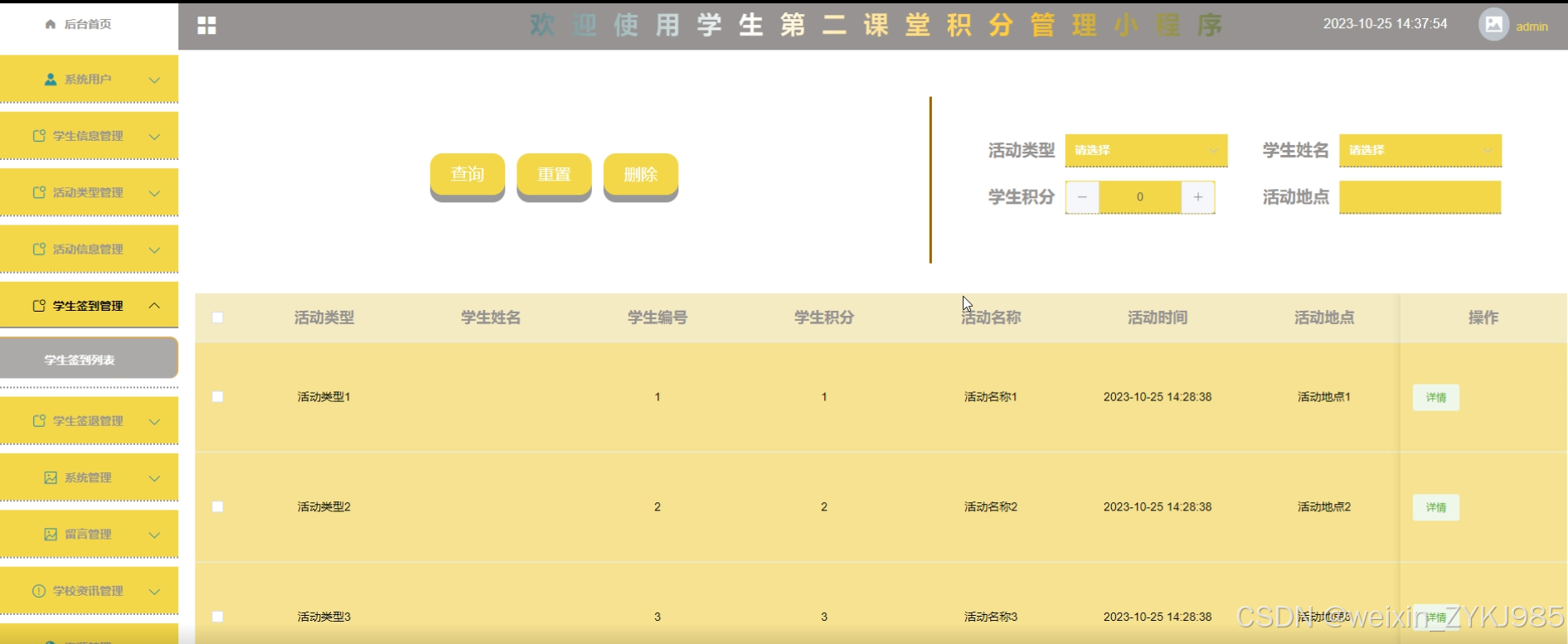Open the 活动类型 dropdown filter
This screenshot has width=1568, height=644.
(1146, 150)
